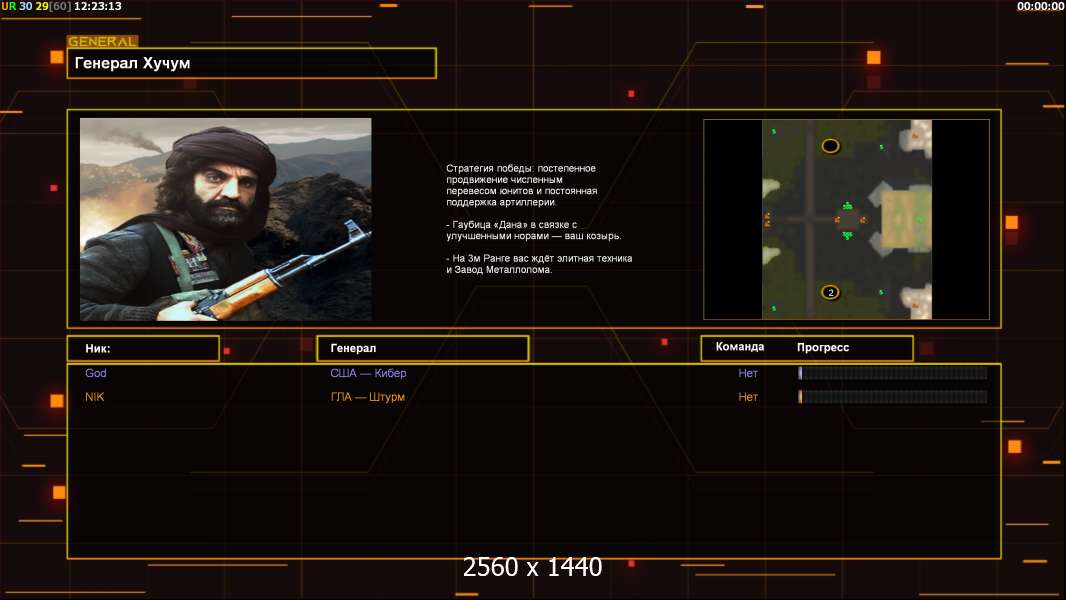Select player name God
This screenshot has height=600, width=1066.
pyautogui.click(x=96, y=373)
